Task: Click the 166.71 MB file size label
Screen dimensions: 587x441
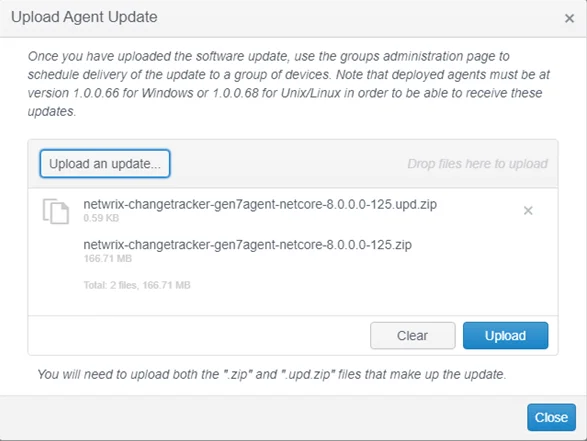Action: pos(107,258)
